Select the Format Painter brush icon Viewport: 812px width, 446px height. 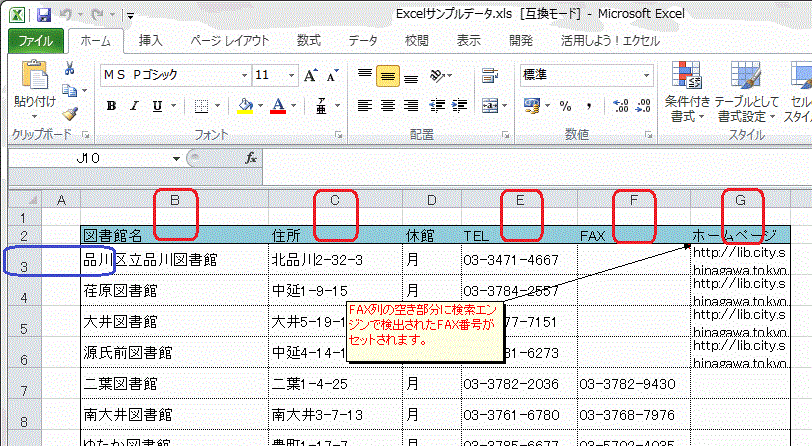pos(70,113)
